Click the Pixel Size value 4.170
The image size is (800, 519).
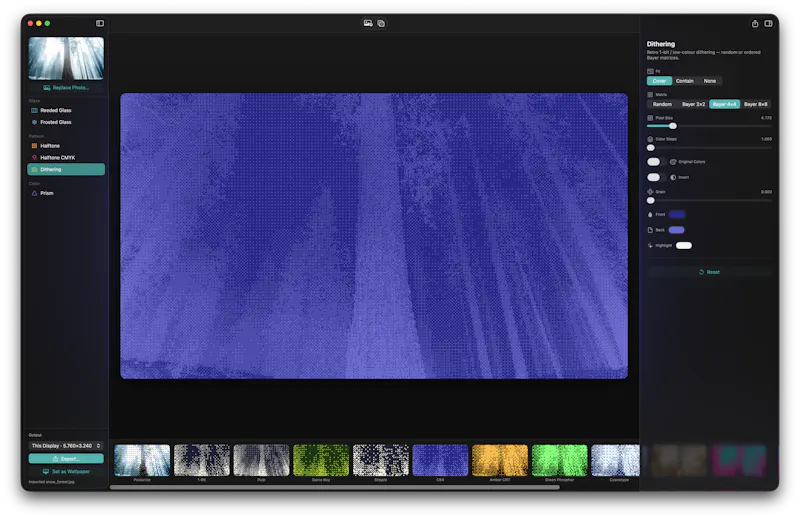[x=766, y=118]
